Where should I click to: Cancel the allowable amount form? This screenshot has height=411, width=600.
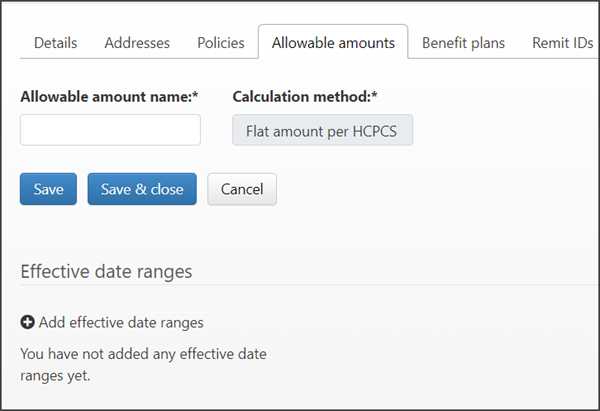[x=241, y=189]
